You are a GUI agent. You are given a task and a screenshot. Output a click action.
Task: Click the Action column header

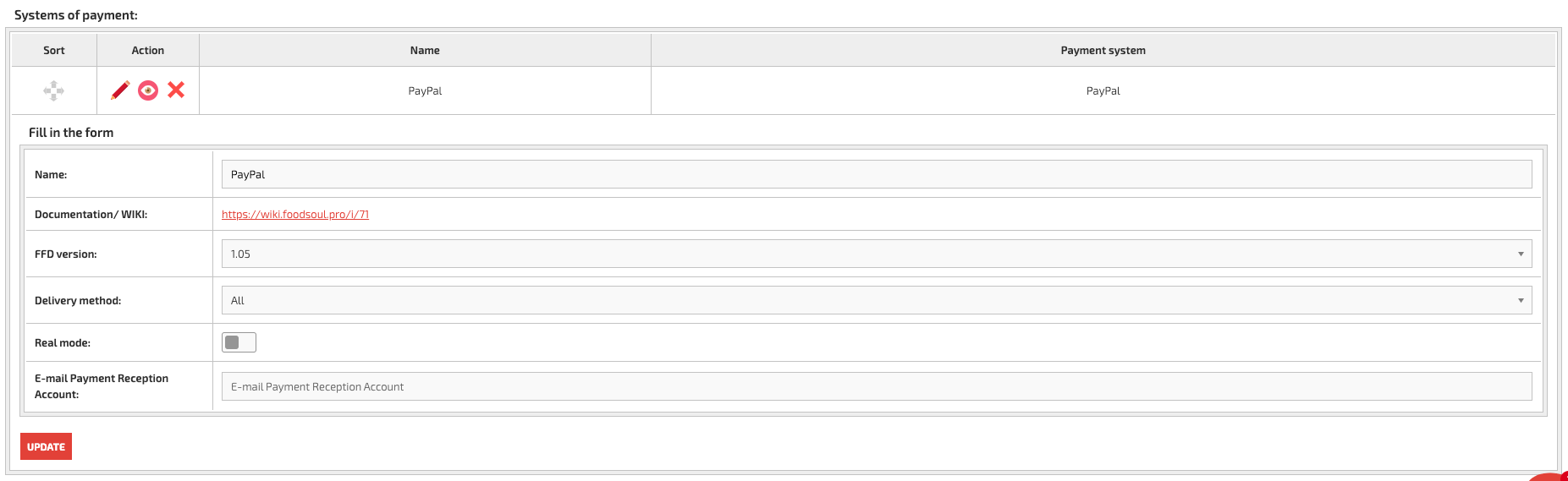pos(148,50)
